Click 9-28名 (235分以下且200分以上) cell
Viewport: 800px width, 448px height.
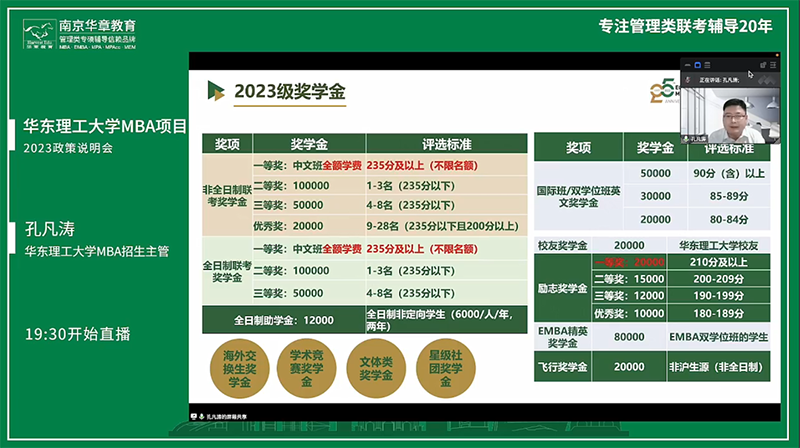tap(446, 226)
